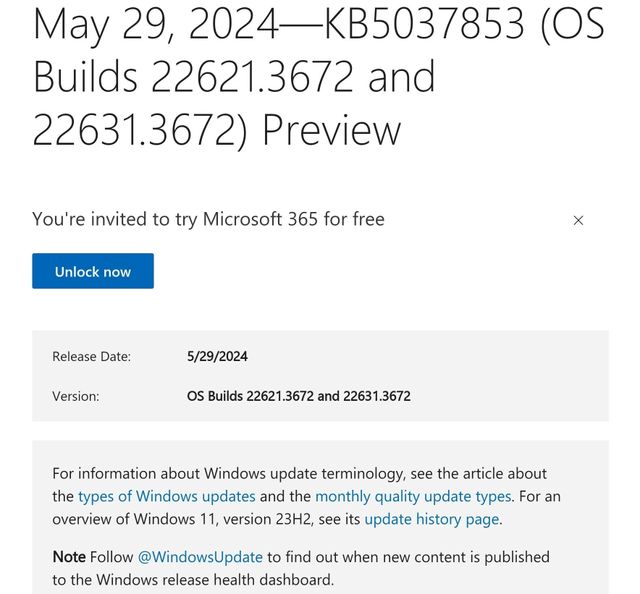Open the @WindowsUpdate link
This screenshot has height=594, width=640.
[200, 557]
